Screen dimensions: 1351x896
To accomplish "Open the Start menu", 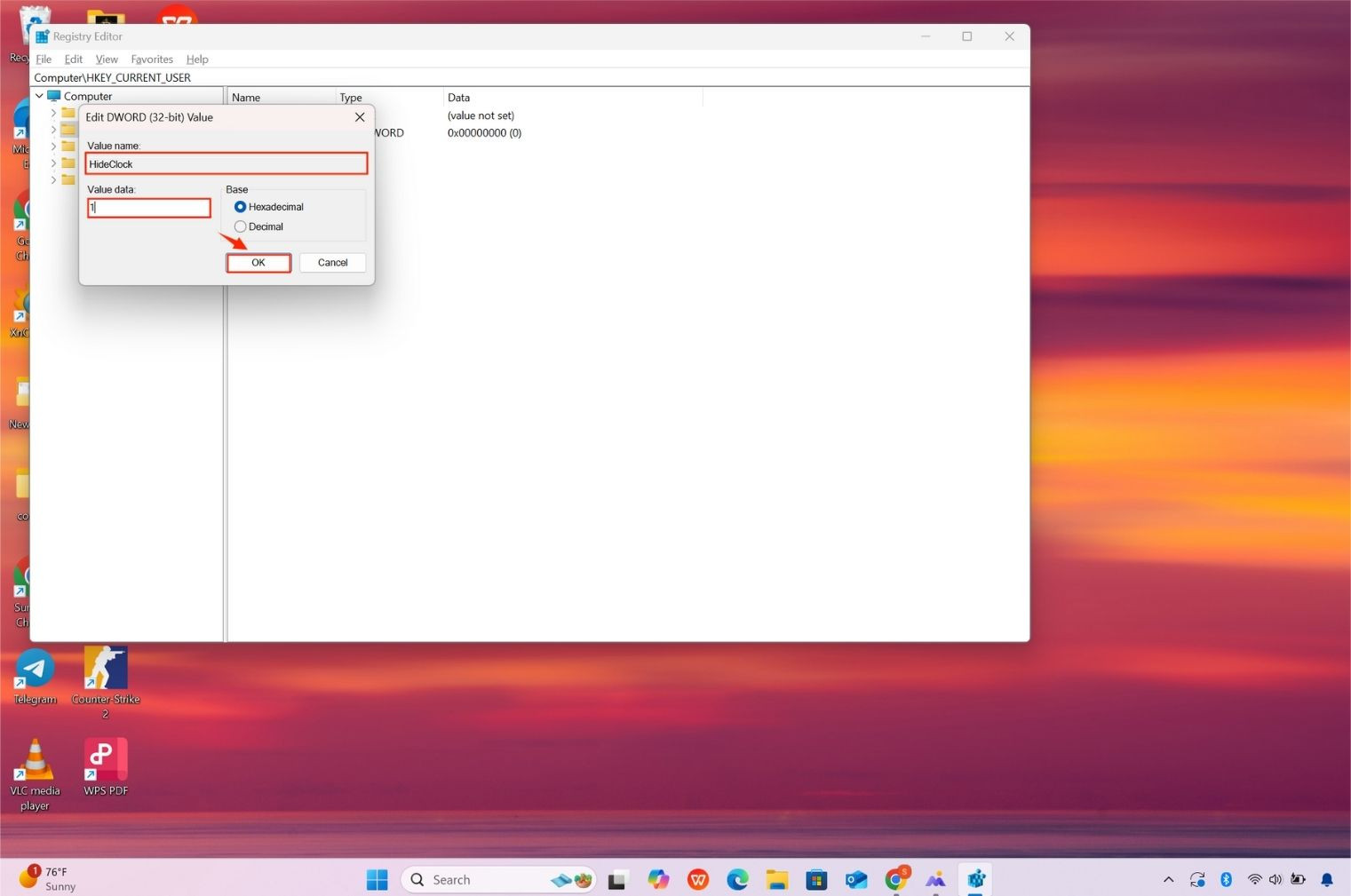I will click(x=377, y=879).
